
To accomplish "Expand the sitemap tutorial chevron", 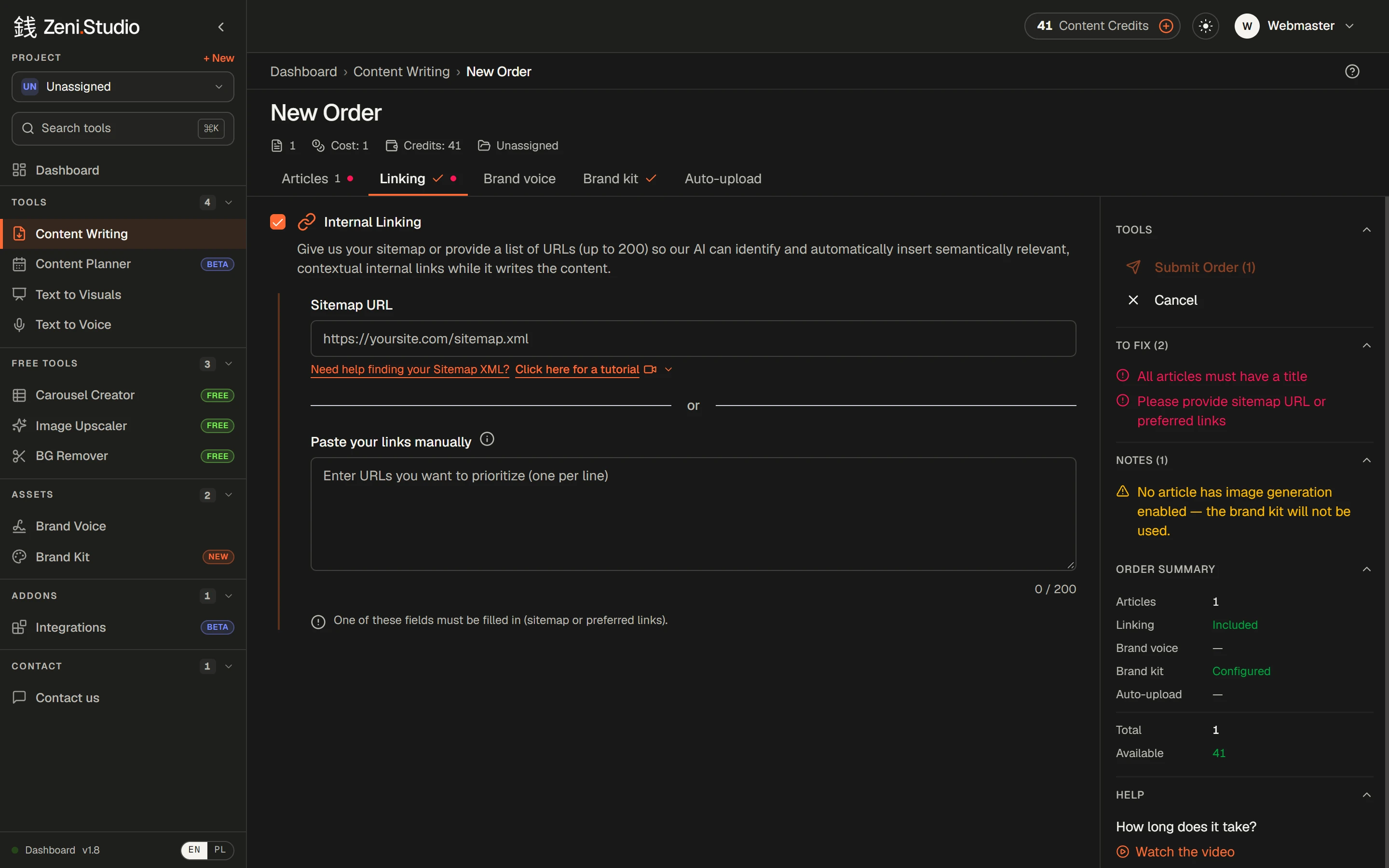I will pos(668,369).
